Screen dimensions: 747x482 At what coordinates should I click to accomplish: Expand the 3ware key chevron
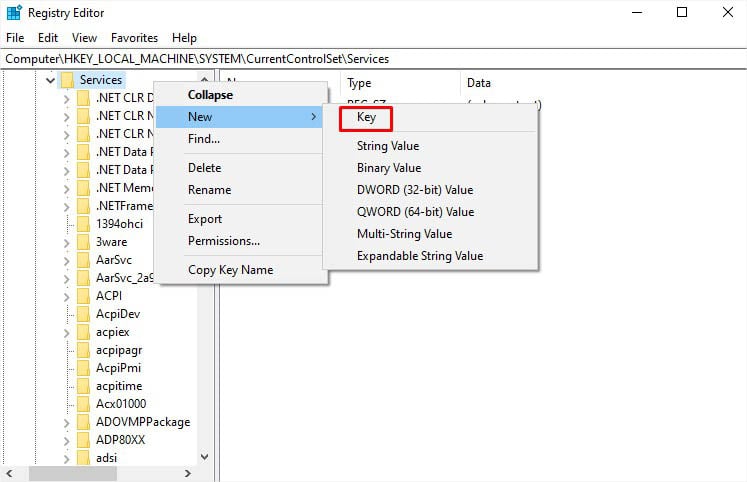tap(67, 242)
